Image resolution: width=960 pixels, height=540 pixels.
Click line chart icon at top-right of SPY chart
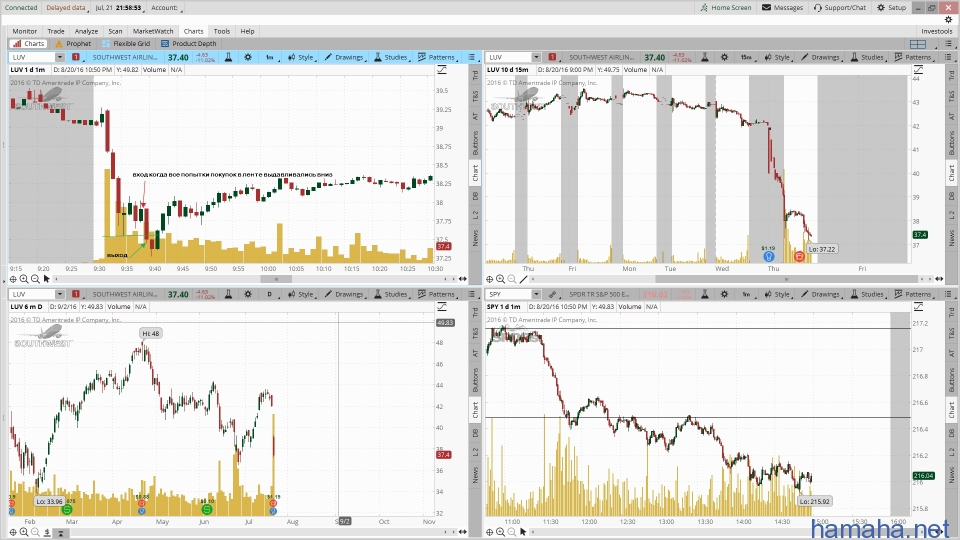tap(918, 307)
